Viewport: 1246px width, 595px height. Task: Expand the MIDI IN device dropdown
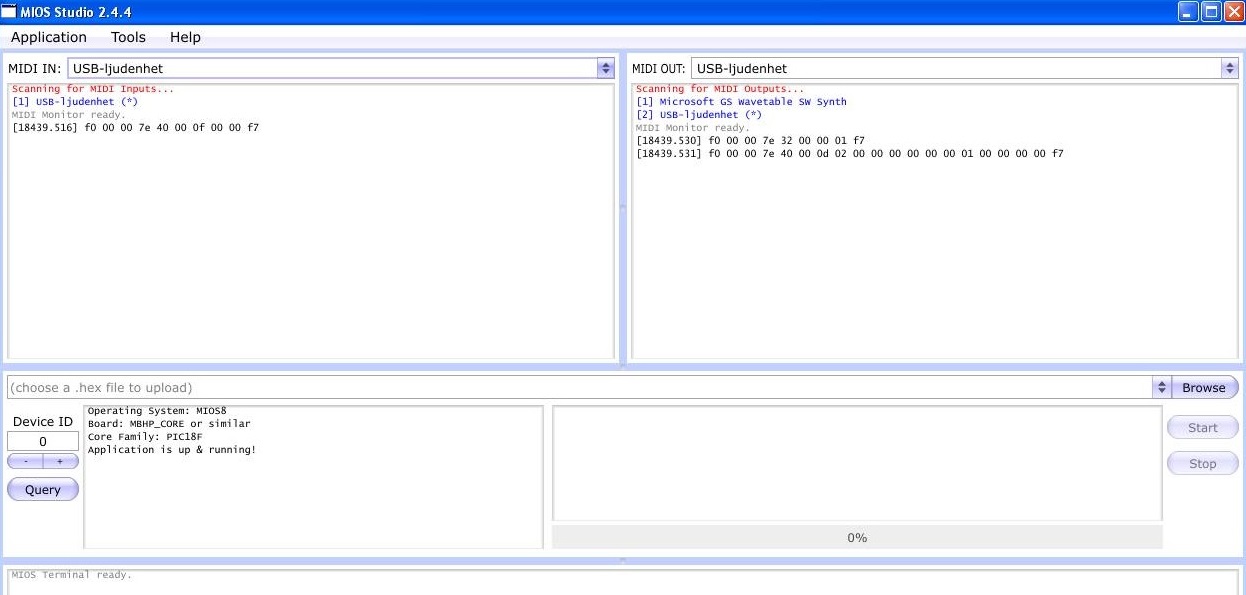pyautogui.click(x=605, y=68)
